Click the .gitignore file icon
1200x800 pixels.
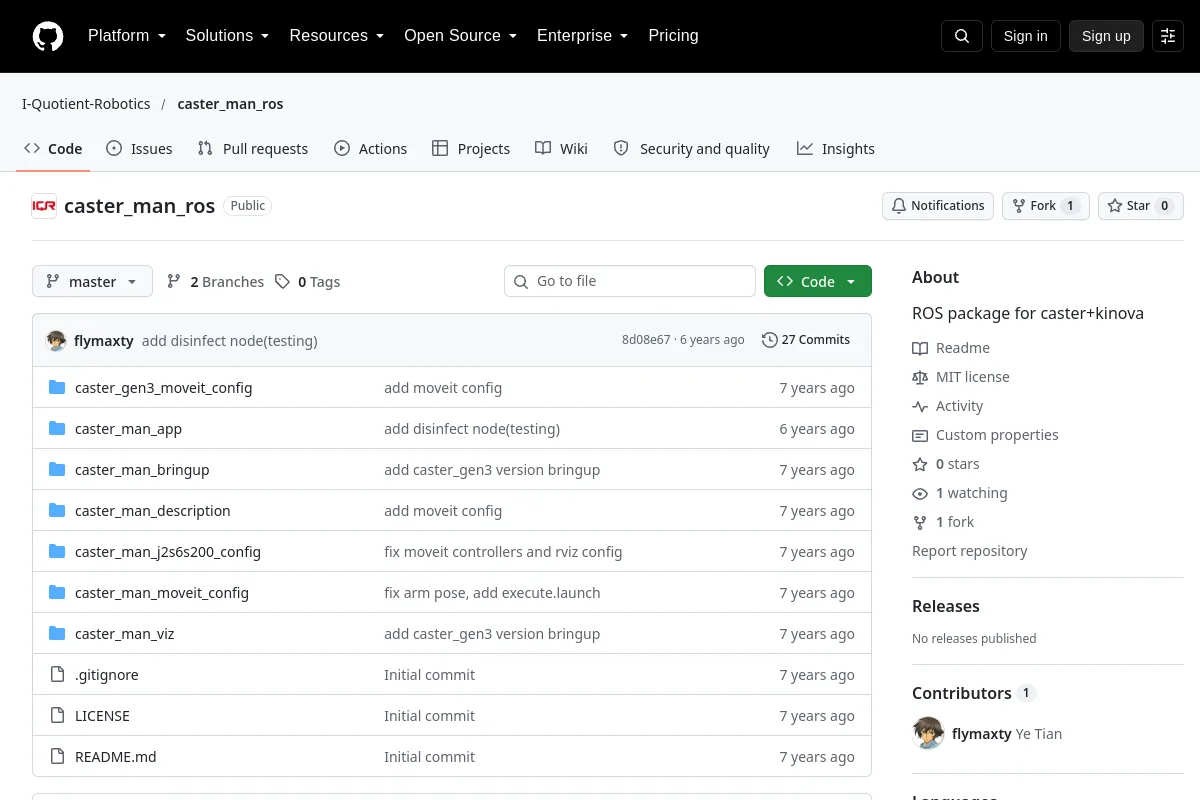point(57,675)
